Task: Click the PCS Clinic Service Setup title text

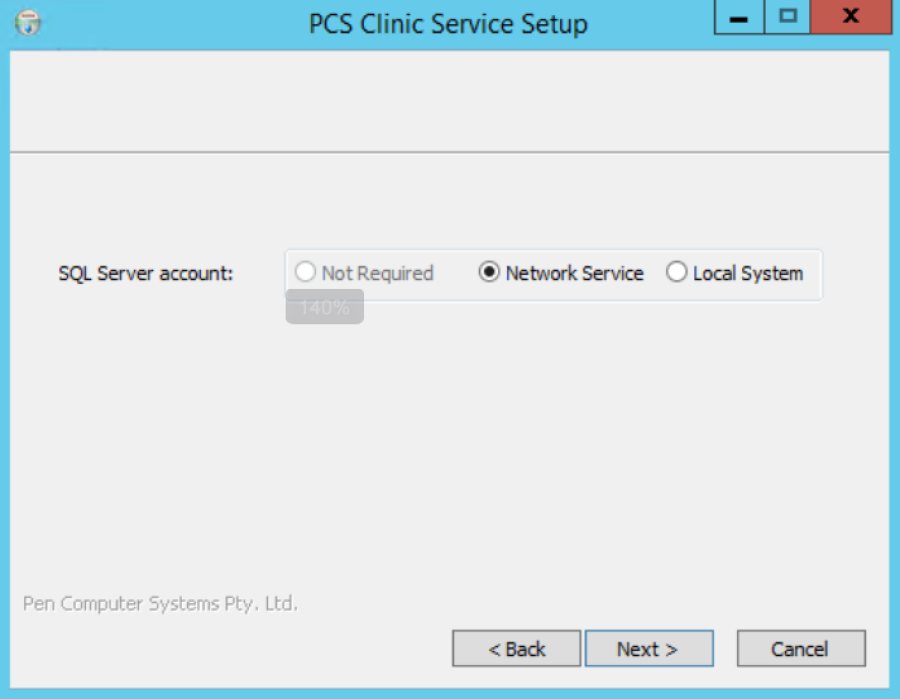Action: (x=448, y=24)
